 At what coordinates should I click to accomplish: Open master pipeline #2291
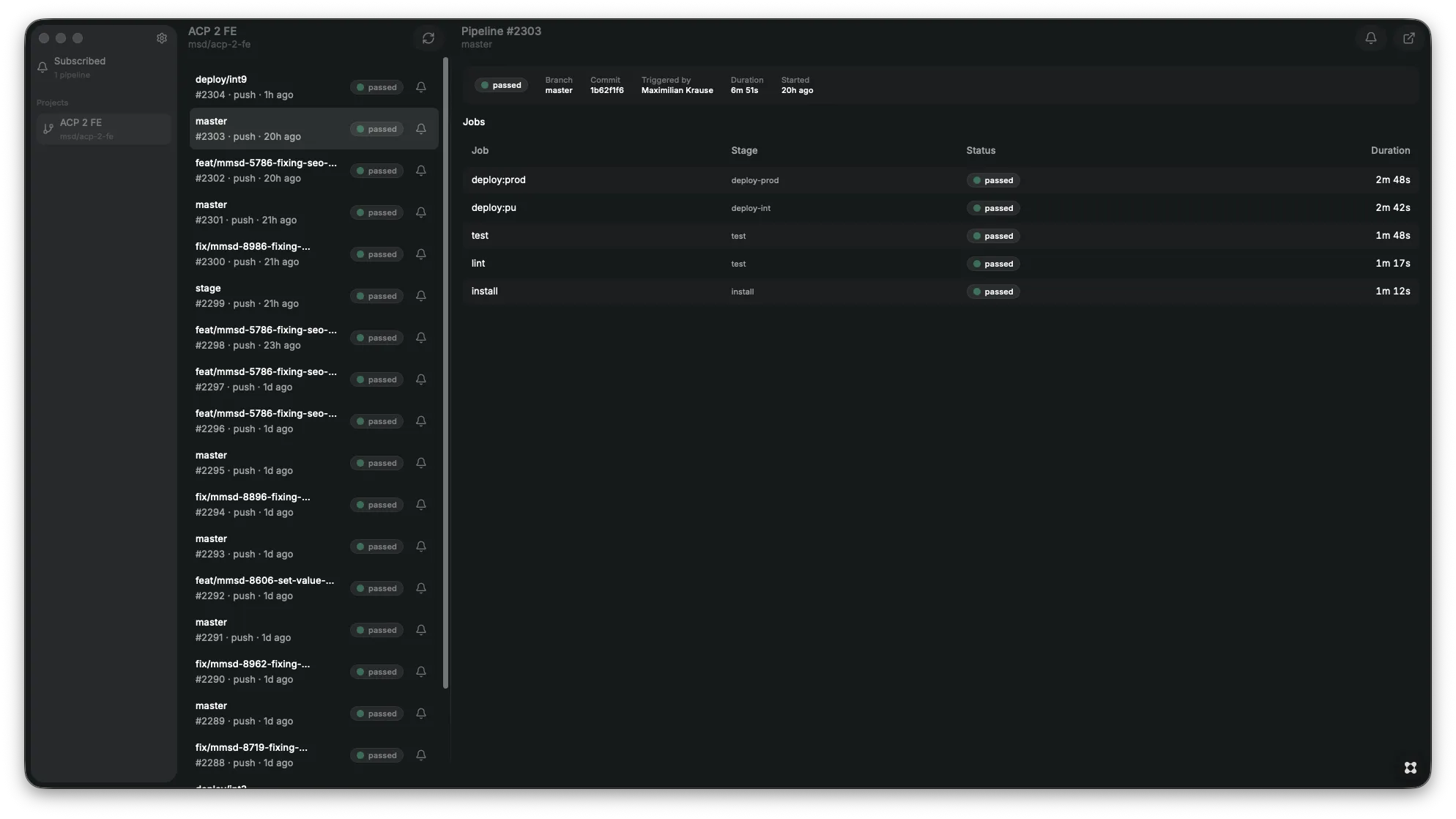click(x=313, y=630)
